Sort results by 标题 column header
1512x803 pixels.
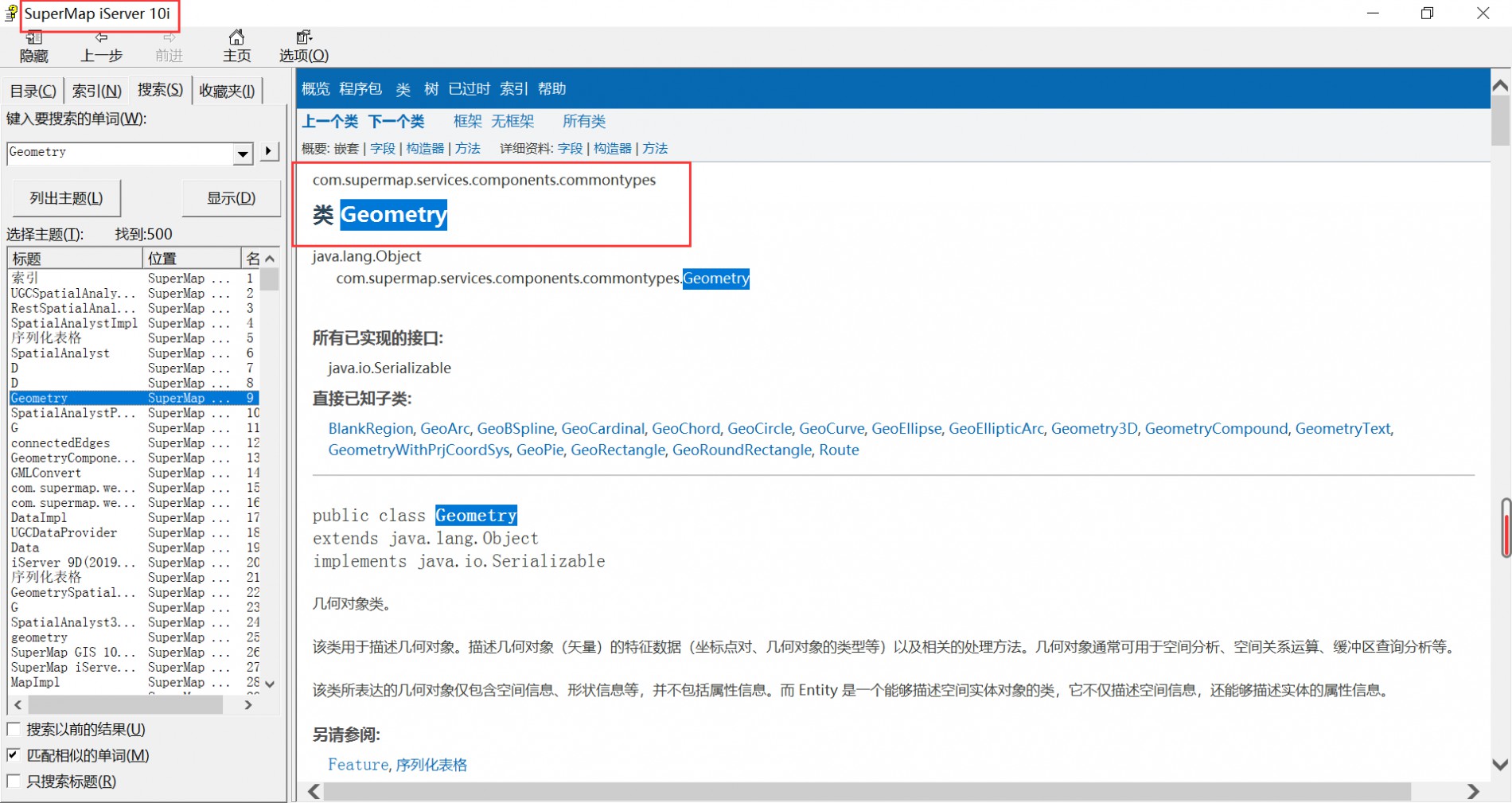pos(76,258)
